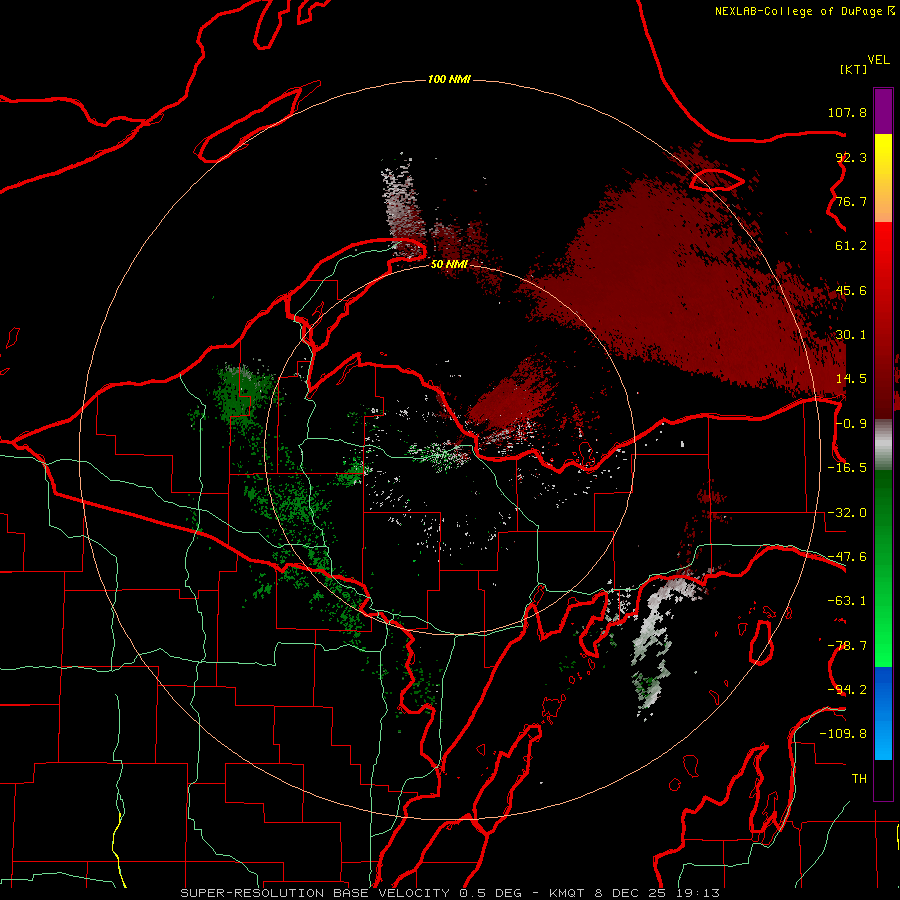Click the 50 NMI range ring label
Screen dimensions: 900x900
449,264
